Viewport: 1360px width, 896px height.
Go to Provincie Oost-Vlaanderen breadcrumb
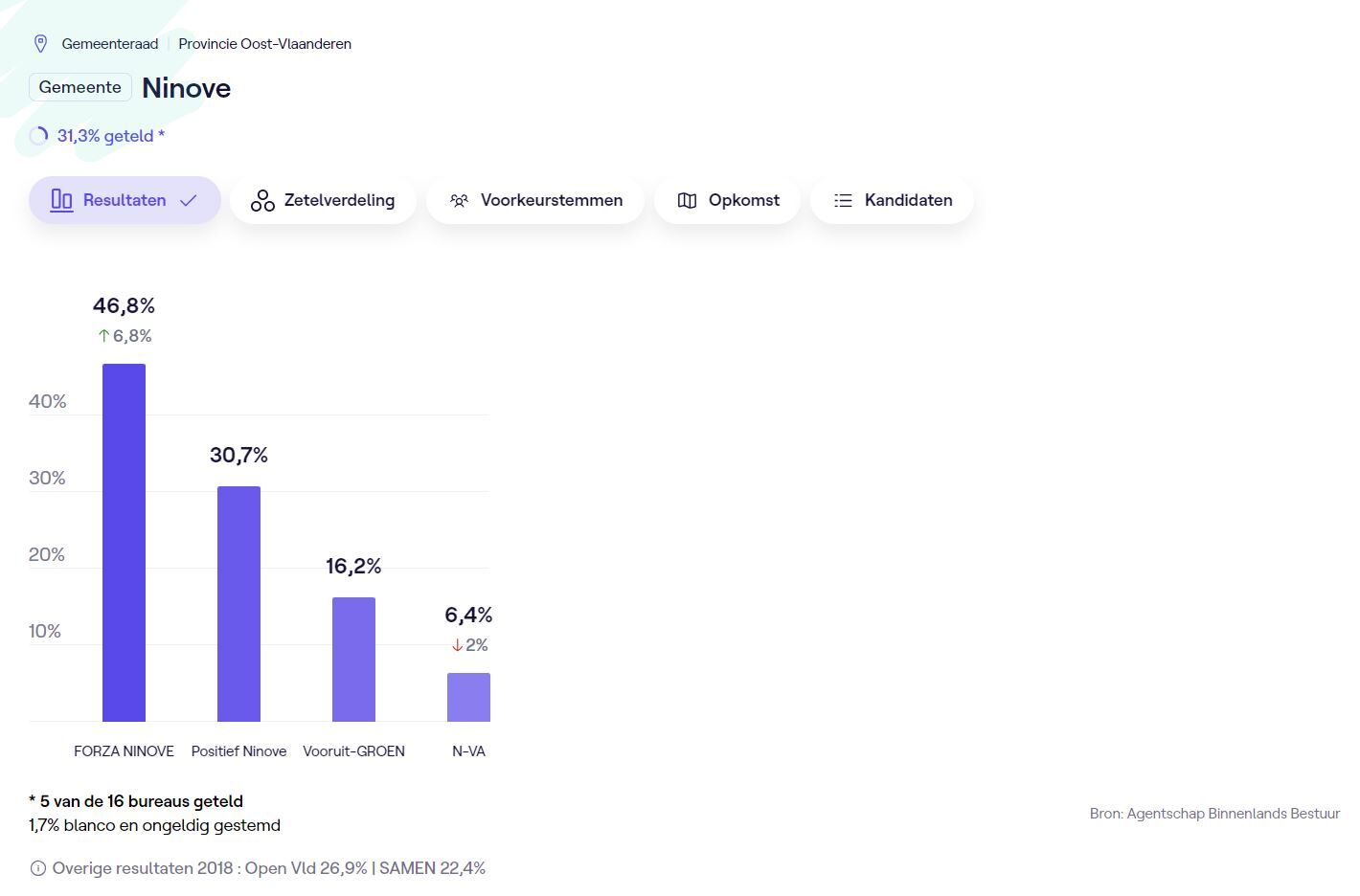pos(264,44)
